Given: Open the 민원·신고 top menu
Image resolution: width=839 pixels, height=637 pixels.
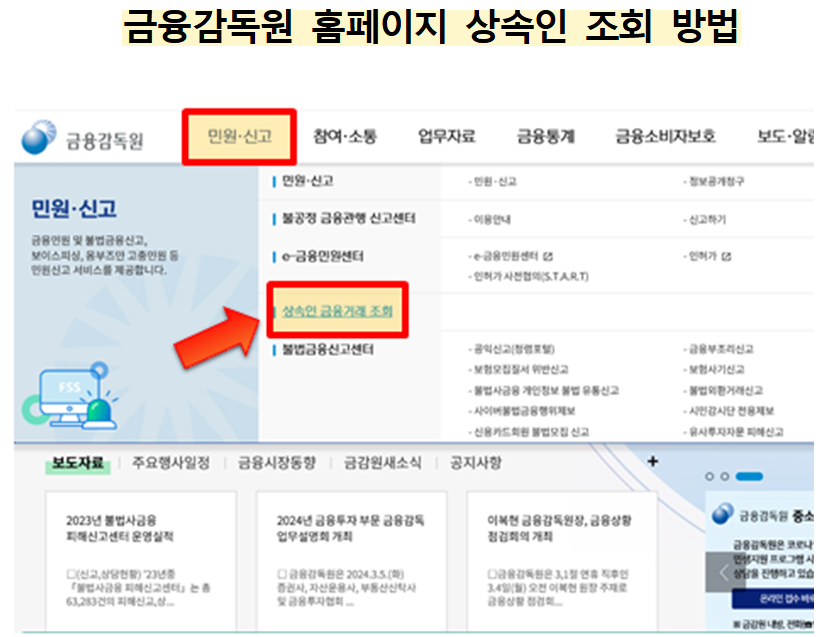Looking at the screenshot, I should tap(239, 137).
